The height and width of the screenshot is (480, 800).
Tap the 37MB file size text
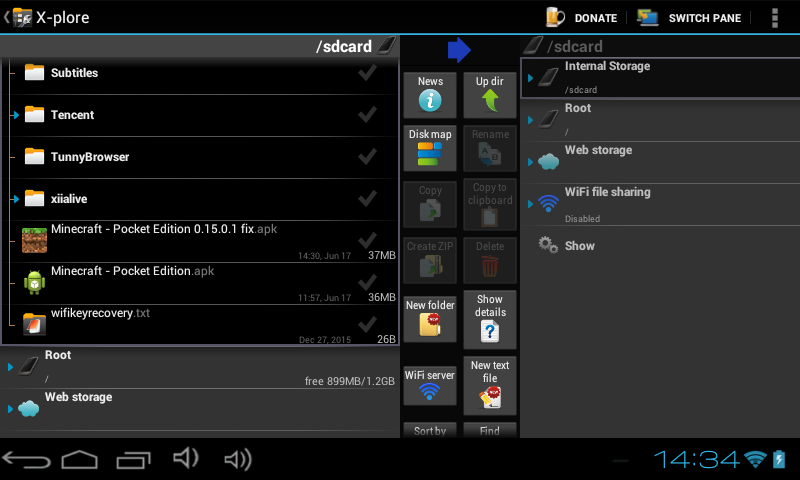coord(382,255)
